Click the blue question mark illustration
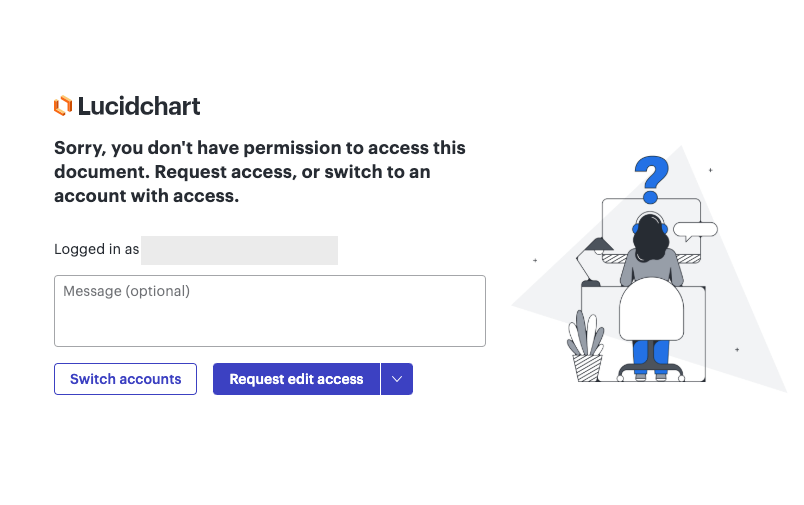This screenshot has width=804, height=505. 651,179
